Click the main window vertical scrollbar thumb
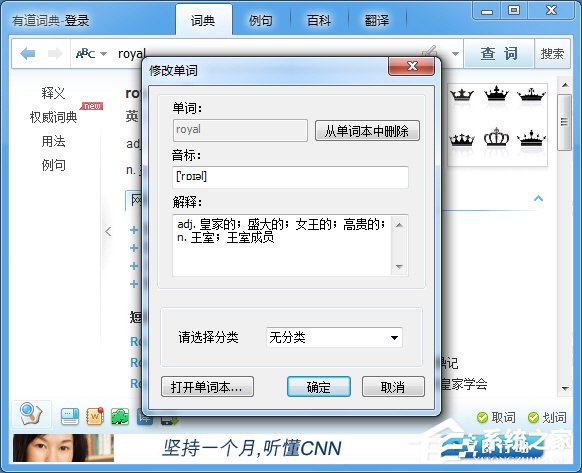Image resolution: width=582 pixels, height=473 pixels. [x=565, y=122]
